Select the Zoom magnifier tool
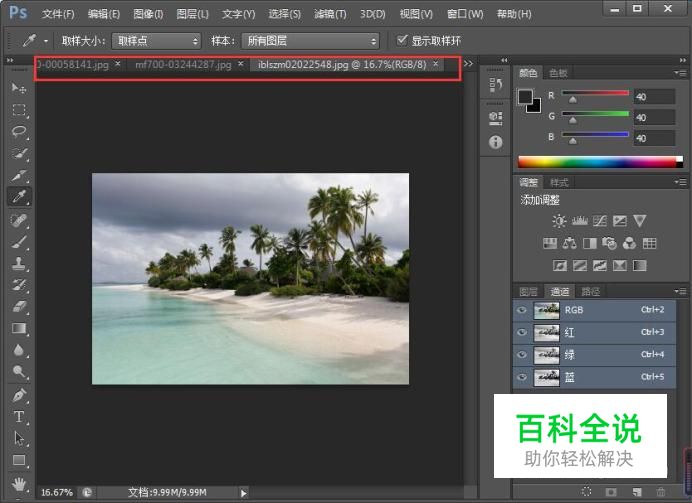This screenshot has height=503, width=692. coord(18,372)
